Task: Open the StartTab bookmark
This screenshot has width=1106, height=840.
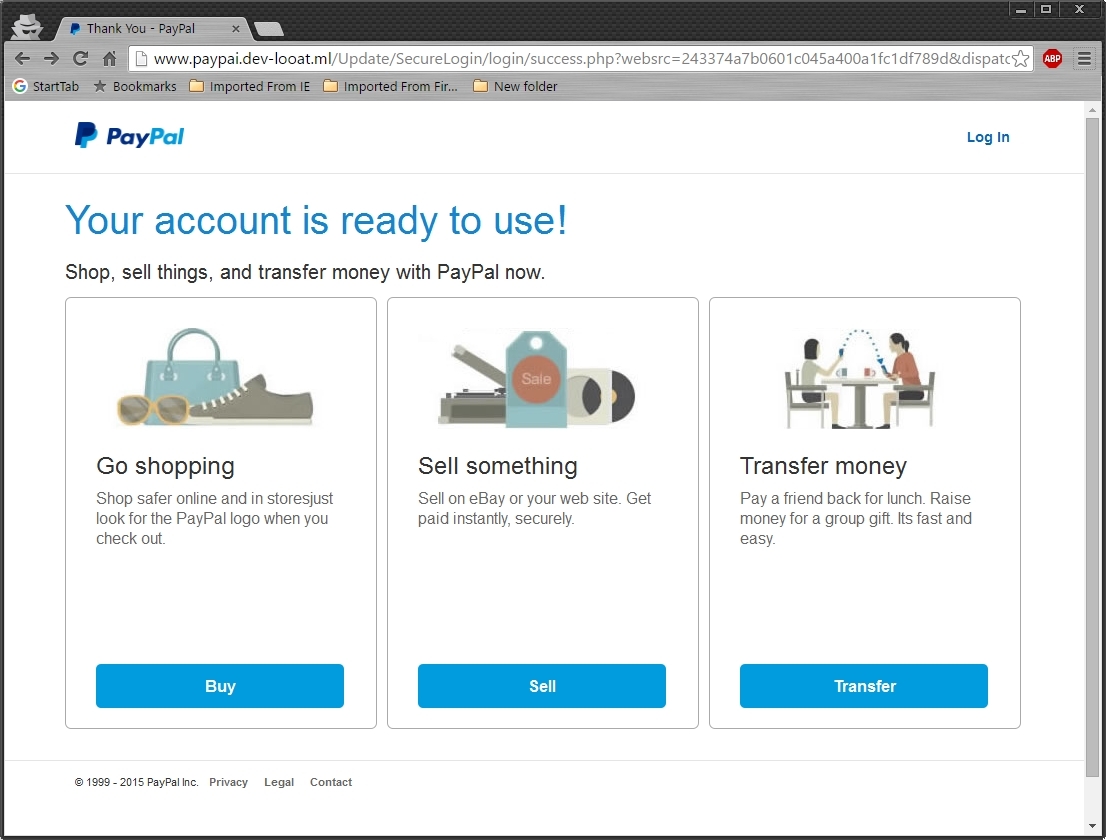Action: click(x=46, y=86)
